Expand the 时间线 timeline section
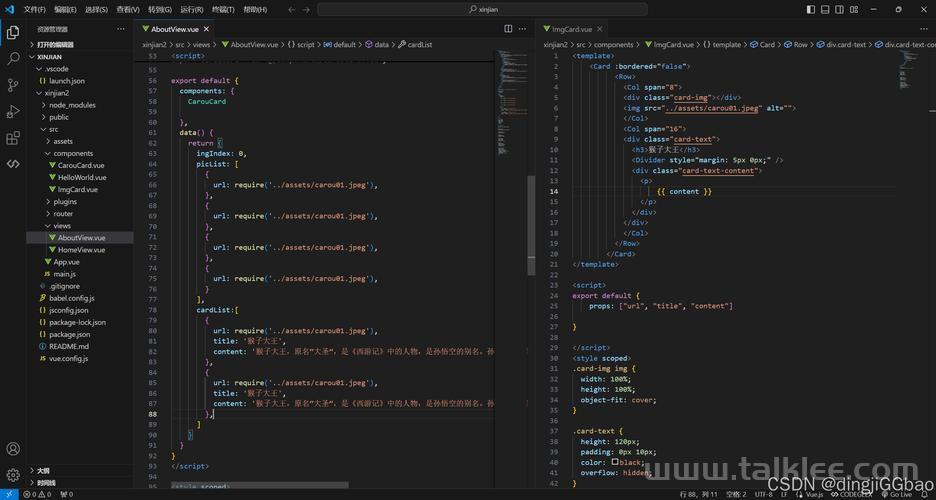Viewport: 936px width, 500px height. click(x=79, y=483)
